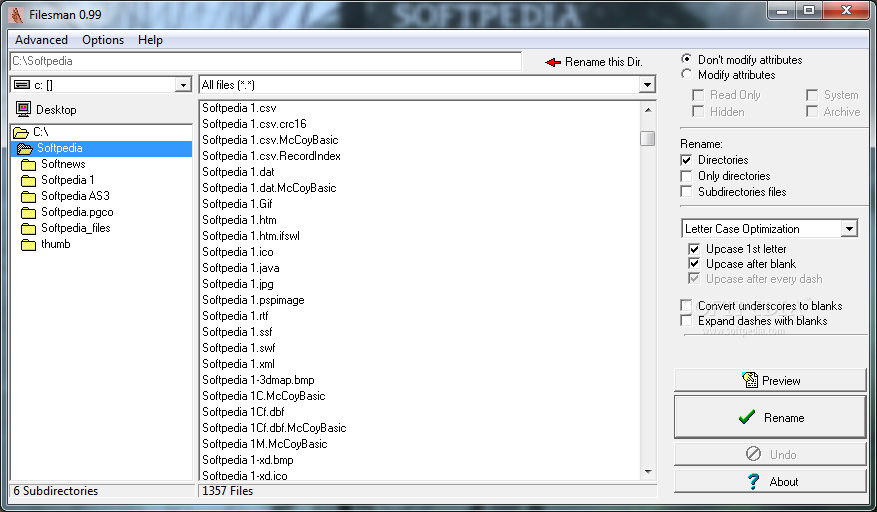Select file Softpedia 1.csv
The image size is (877, 512).
click(x=239, y=108)
